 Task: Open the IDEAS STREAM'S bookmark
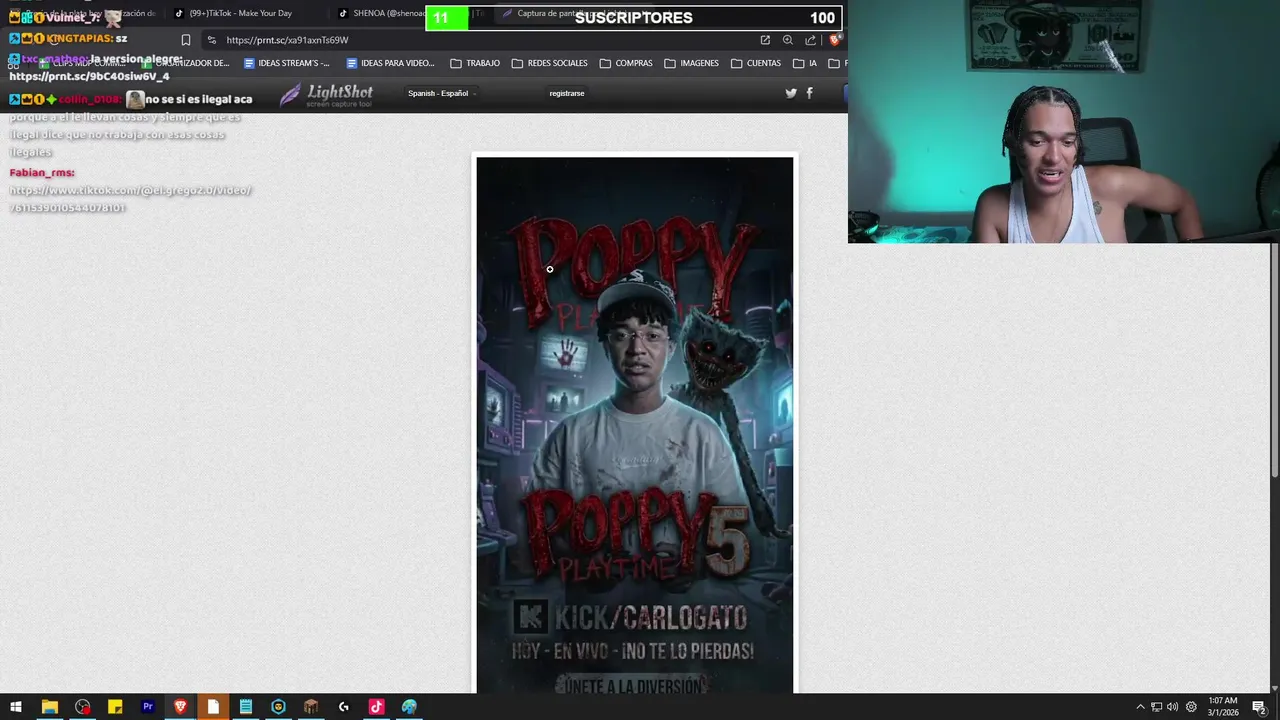tap(287, 63)
